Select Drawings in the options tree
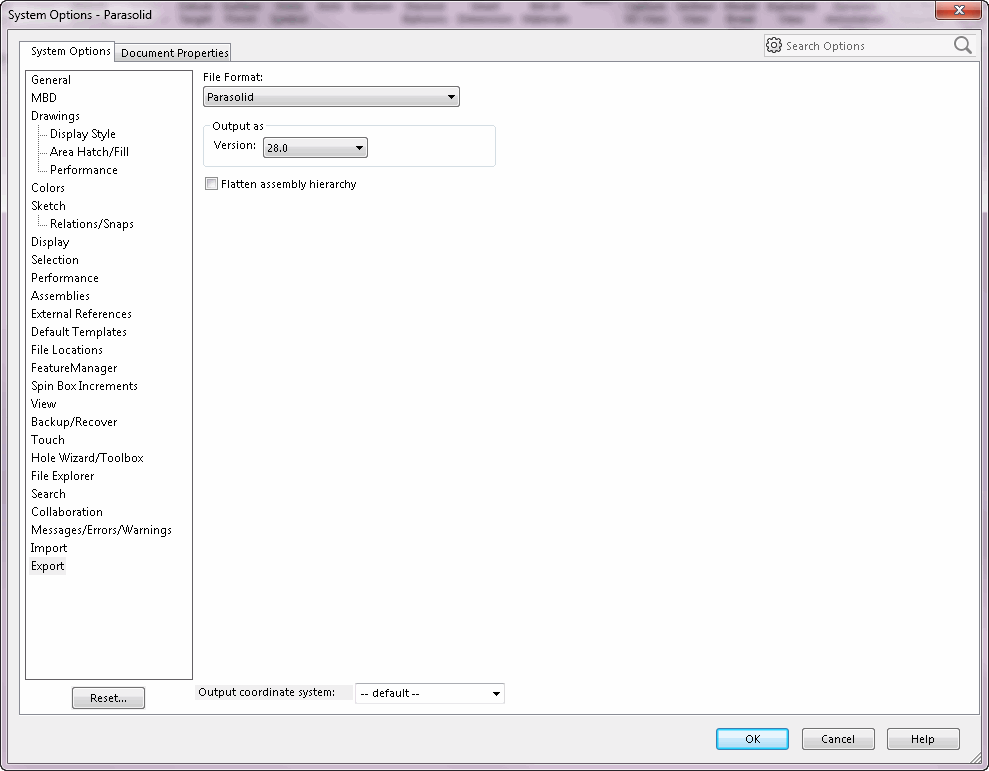The width and height of the screenshot is (989, 771). [x=56, y=116]
